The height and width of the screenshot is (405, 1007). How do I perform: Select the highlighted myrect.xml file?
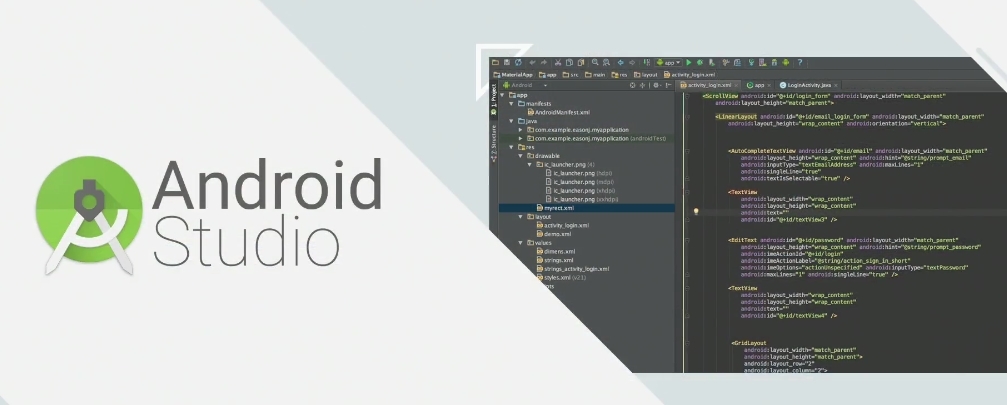point(555,208)
